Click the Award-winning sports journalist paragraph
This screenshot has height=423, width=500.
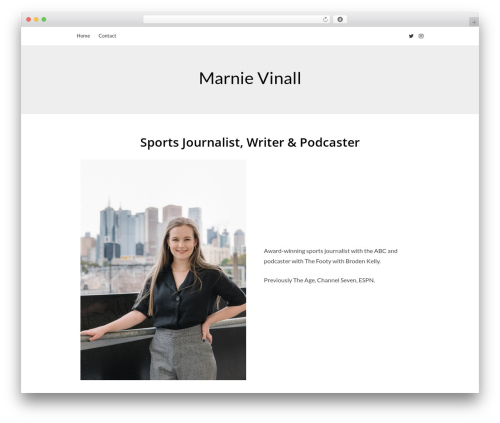(330, 256)
